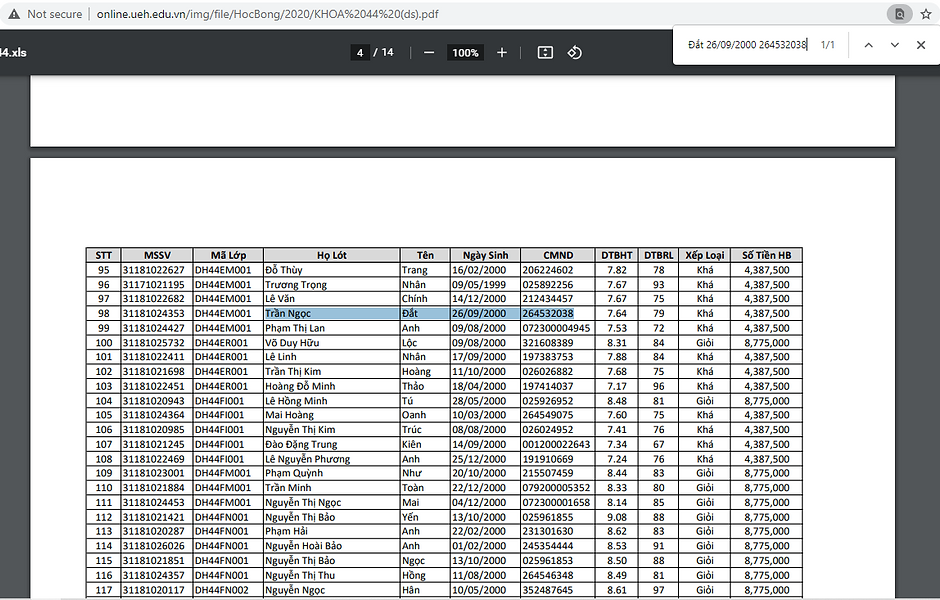Click the class code DH44ER001 in row 101
Viewport: 940px width, 600px height.
221,357
